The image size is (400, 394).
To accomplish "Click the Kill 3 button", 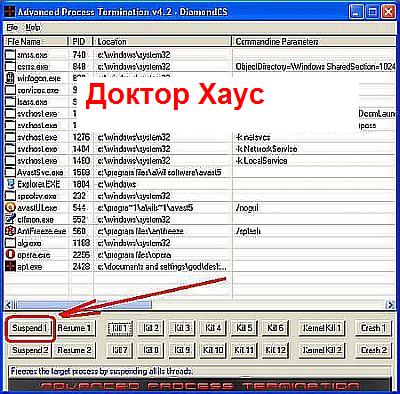I will click(182, 328).
